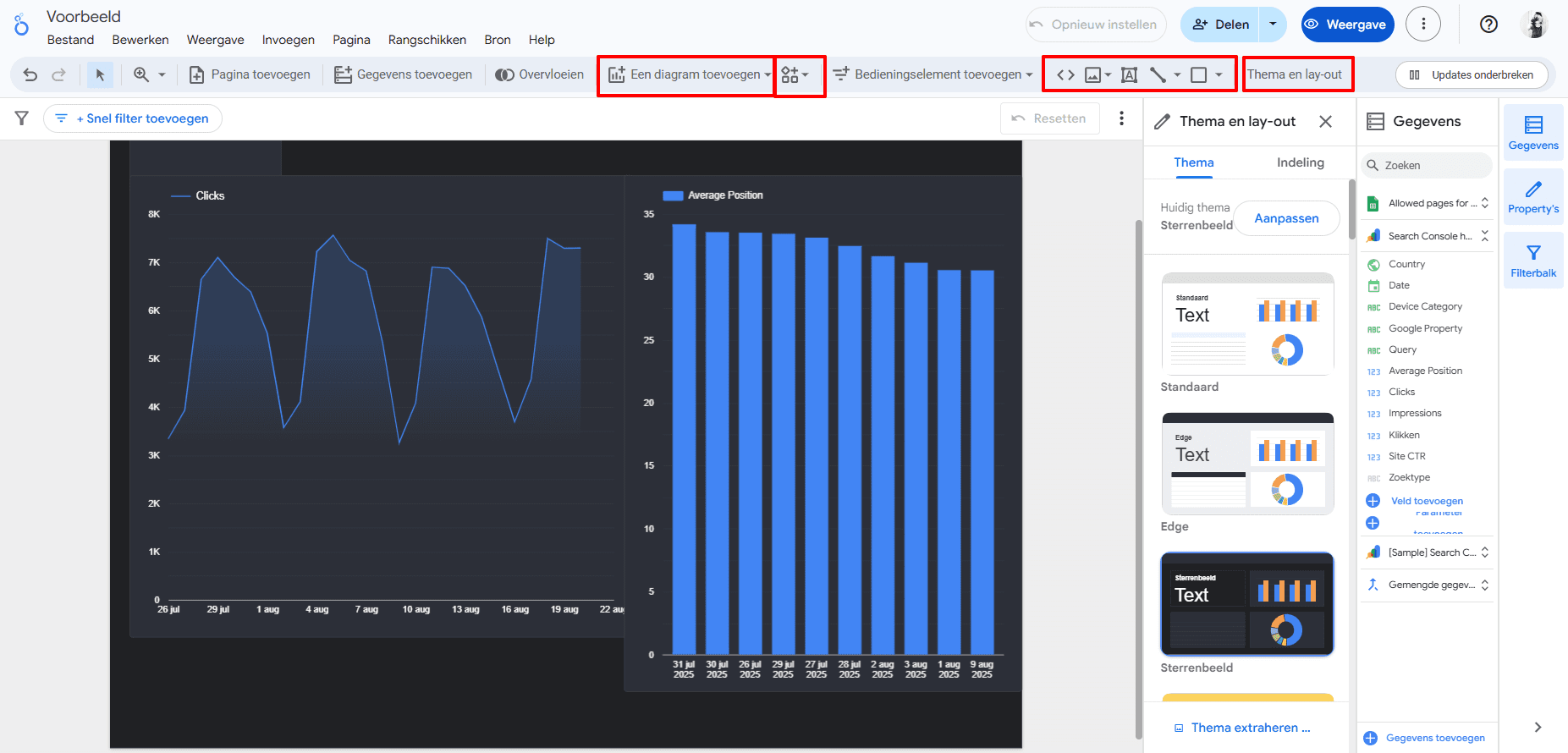Click the Opnieuw instellen button
This screenshot has height=753, width=1568.
[x=1096, y=25]
